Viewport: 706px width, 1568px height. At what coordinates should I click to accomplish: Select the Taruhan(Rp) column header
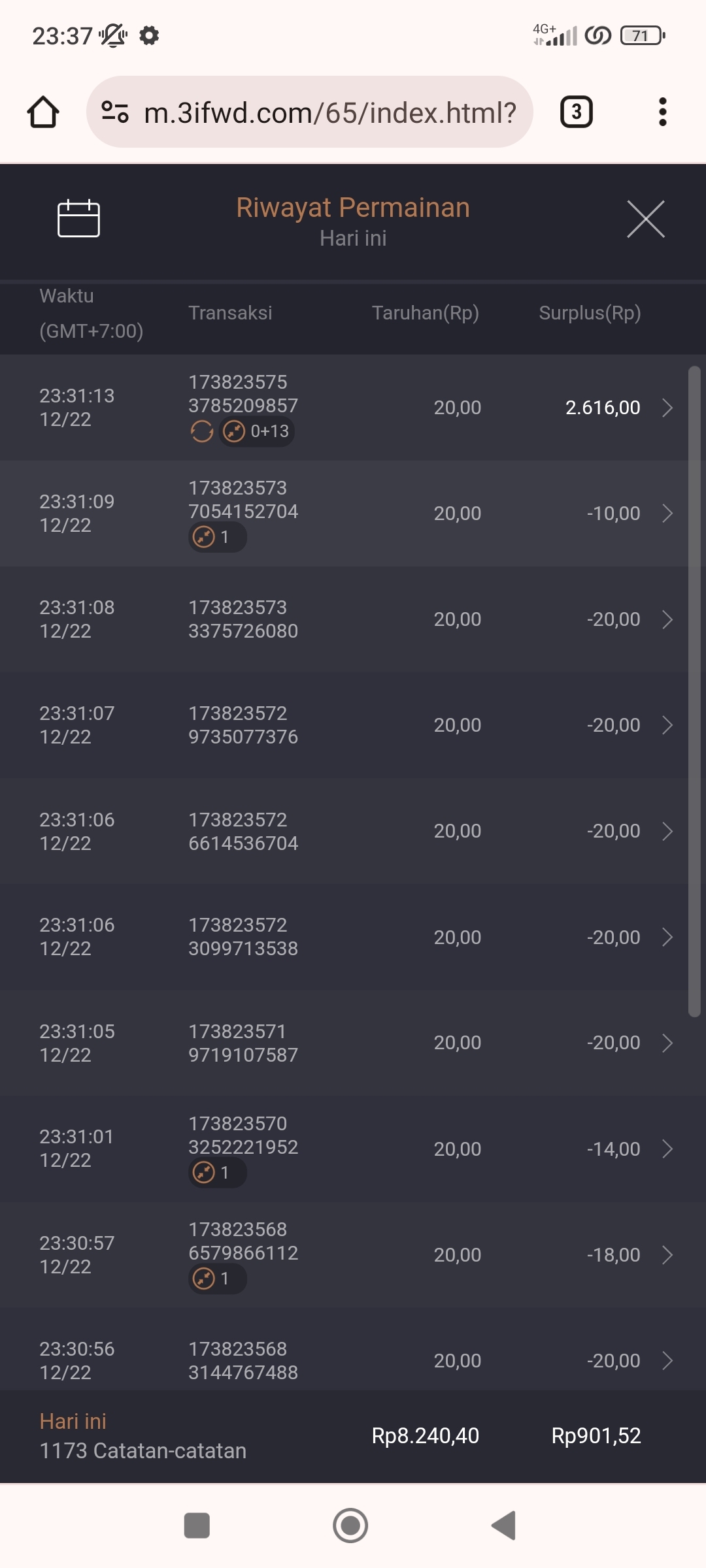(x=425, y=313)
